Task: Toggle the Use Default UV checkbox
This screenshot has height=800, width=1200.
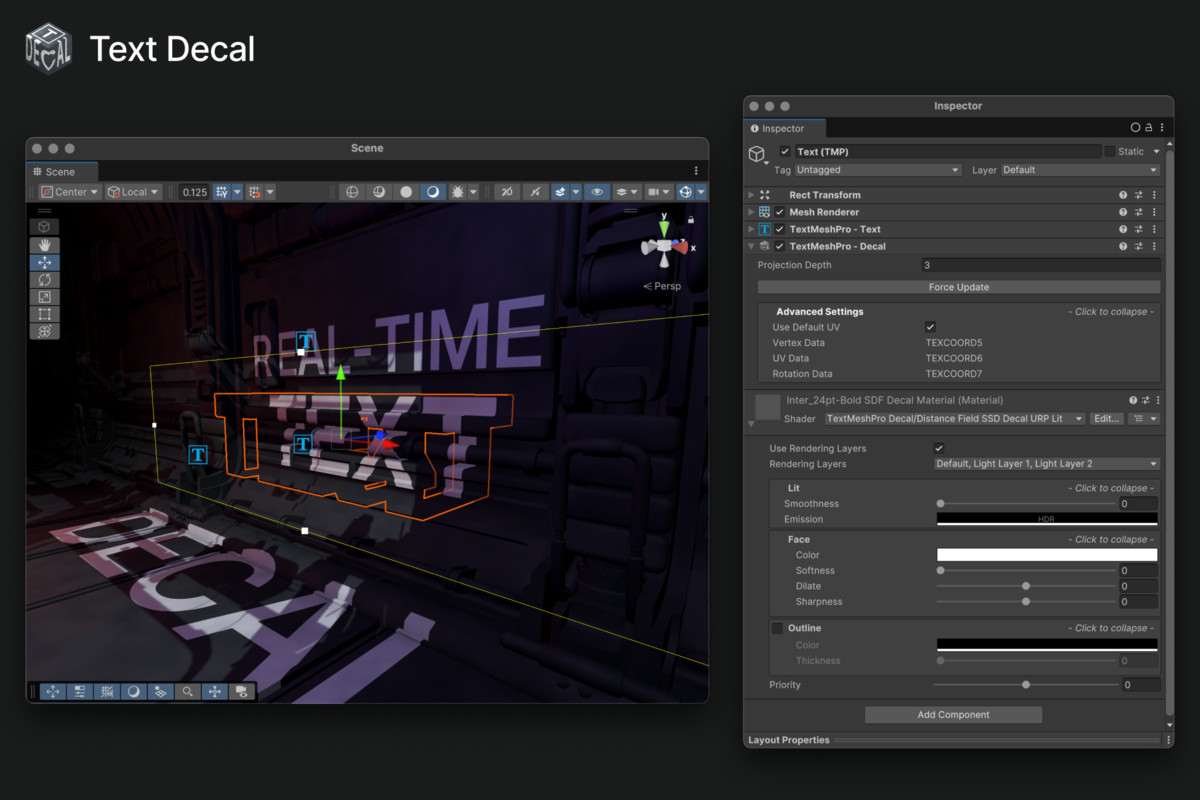Action: click(x=930, y=326)
